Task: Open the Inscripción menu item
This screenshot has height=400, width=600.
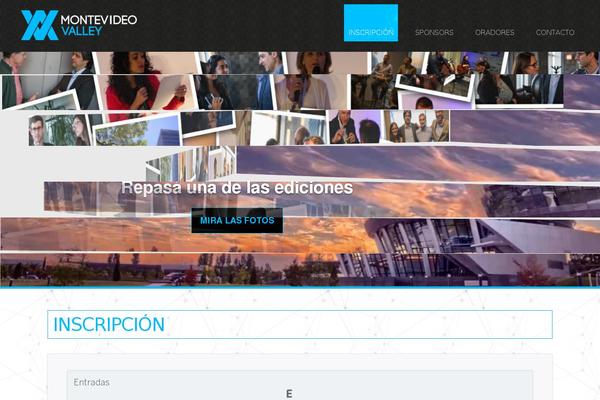Action: pyautogui.click(x=371, y=23)
